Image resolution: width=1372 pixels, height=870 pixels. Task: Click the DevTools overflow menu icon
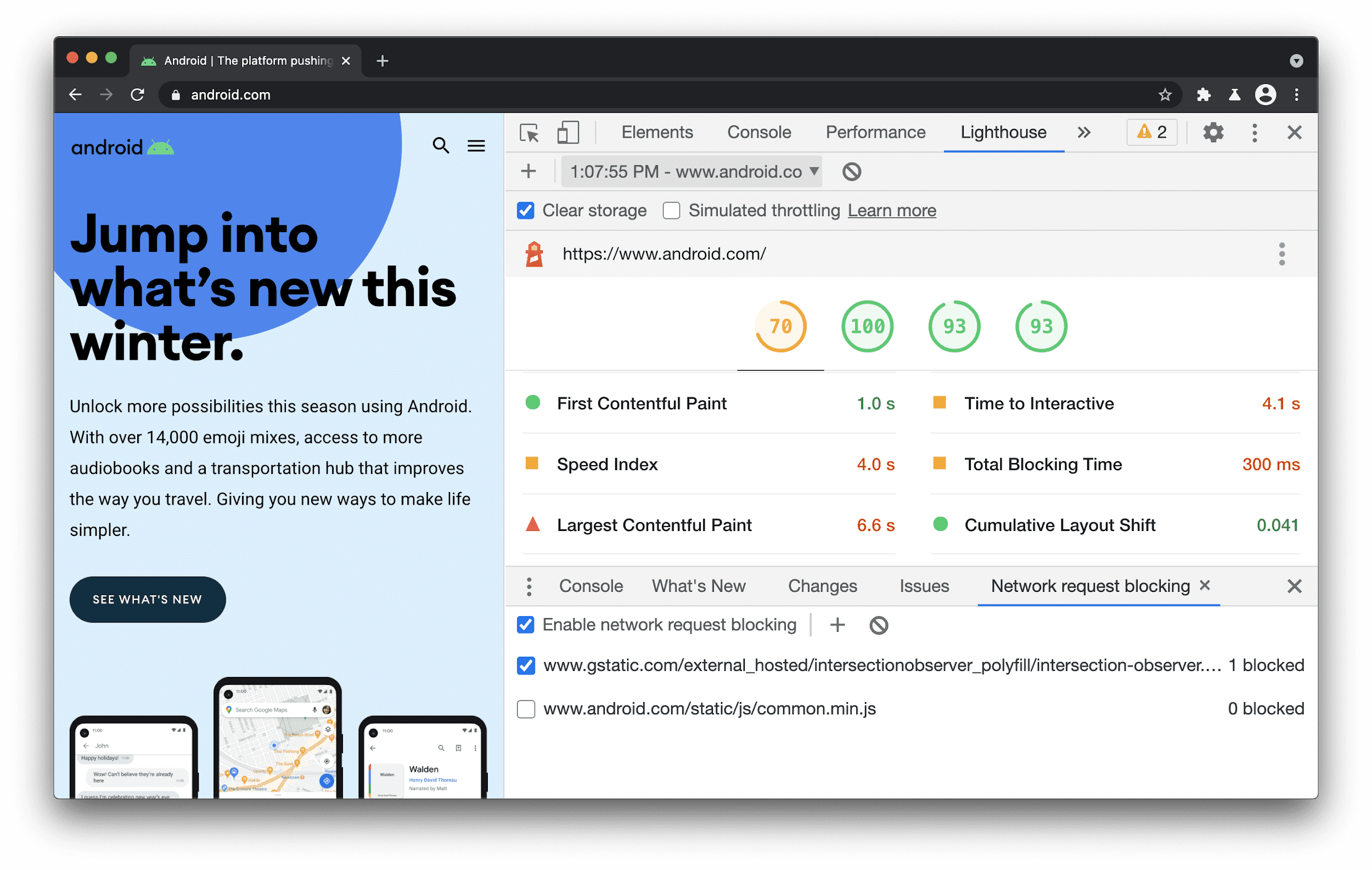click(x=1254, y=131)
